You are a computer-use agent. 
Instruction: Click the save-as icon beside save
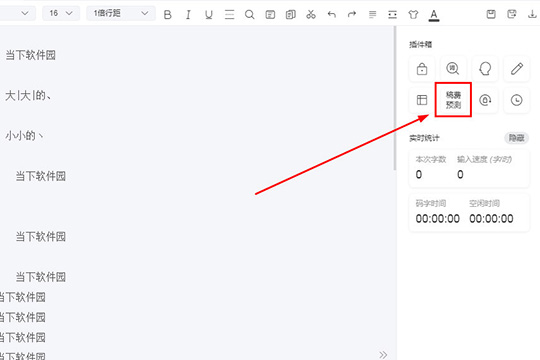tap(512, 14)
